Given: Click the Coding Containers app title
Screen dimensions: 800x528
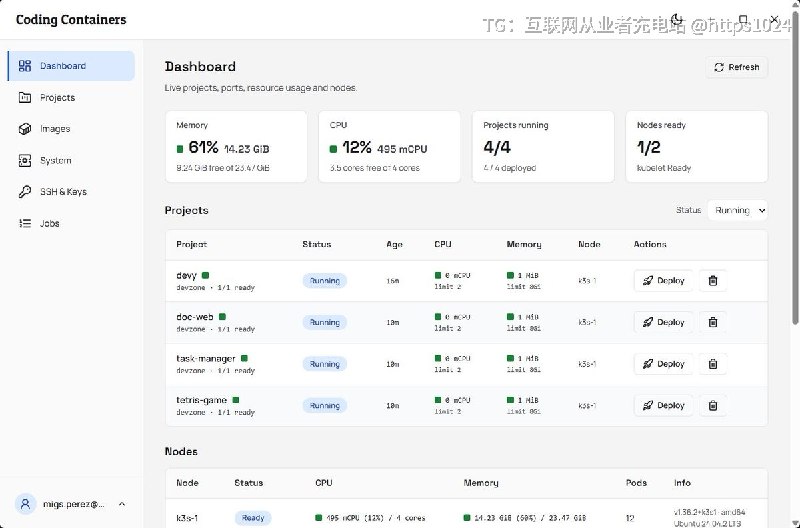Looking at the screenshot, I should point(71,20).
